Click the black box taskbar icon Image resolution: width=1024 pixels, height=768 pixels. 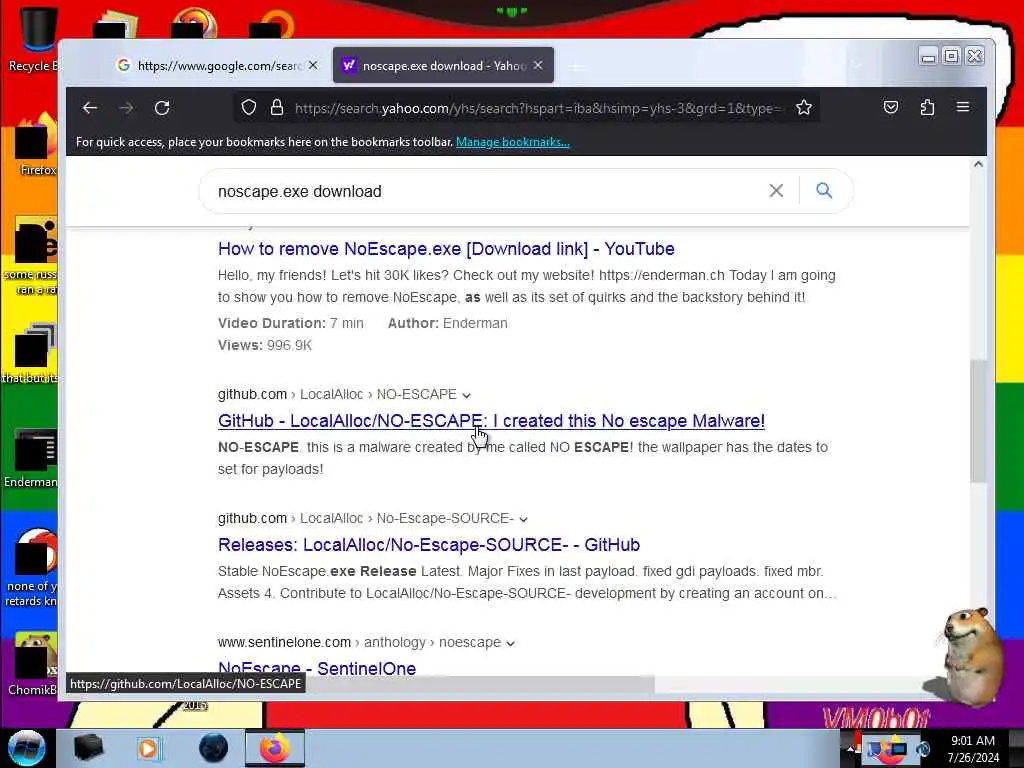[88, 748]
